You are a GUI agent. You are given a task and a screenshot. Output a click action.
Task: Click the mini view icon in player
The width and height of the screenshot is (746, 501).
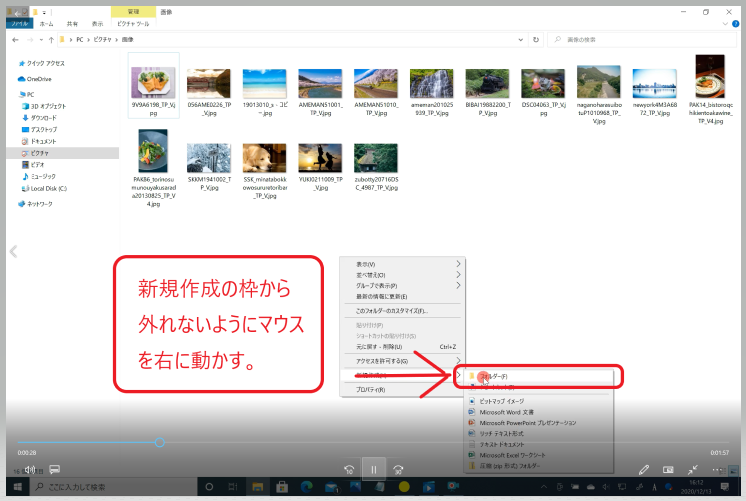pyautogui.click(x=668, y=469)
